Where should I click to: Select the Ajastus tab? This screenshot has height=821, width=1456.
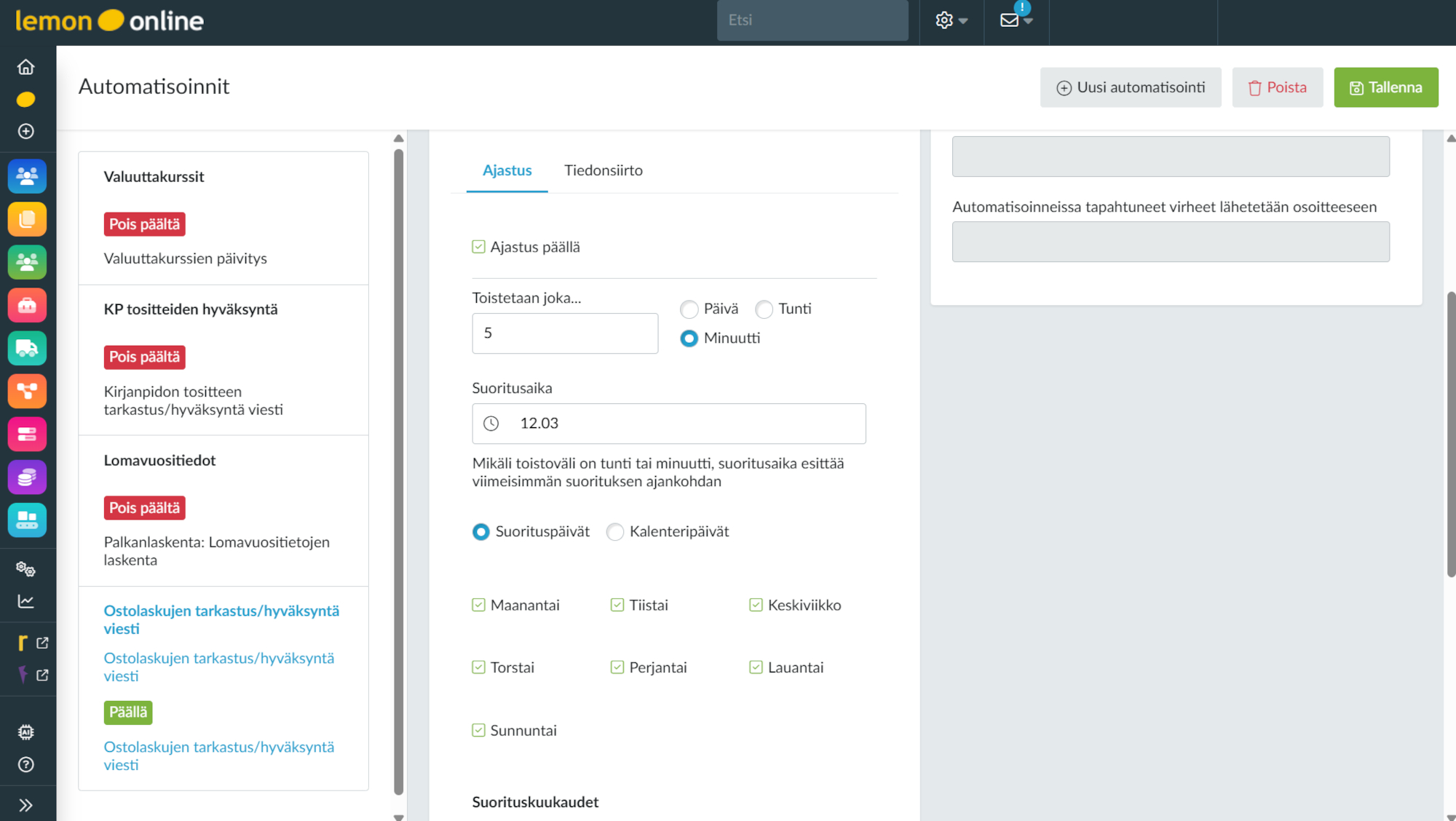tap(507, 170)
